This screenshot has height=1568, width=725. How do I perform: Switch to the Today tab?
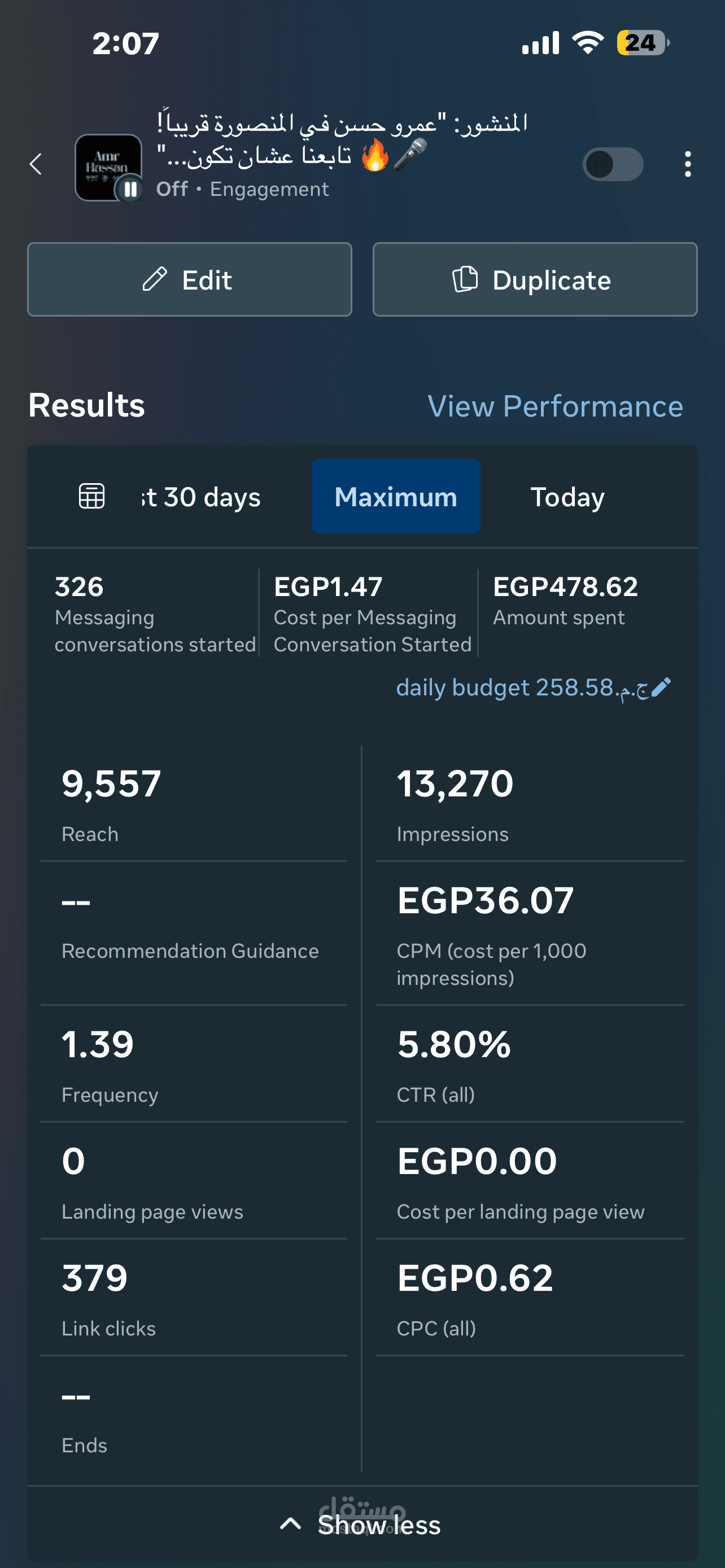point(567,497)
